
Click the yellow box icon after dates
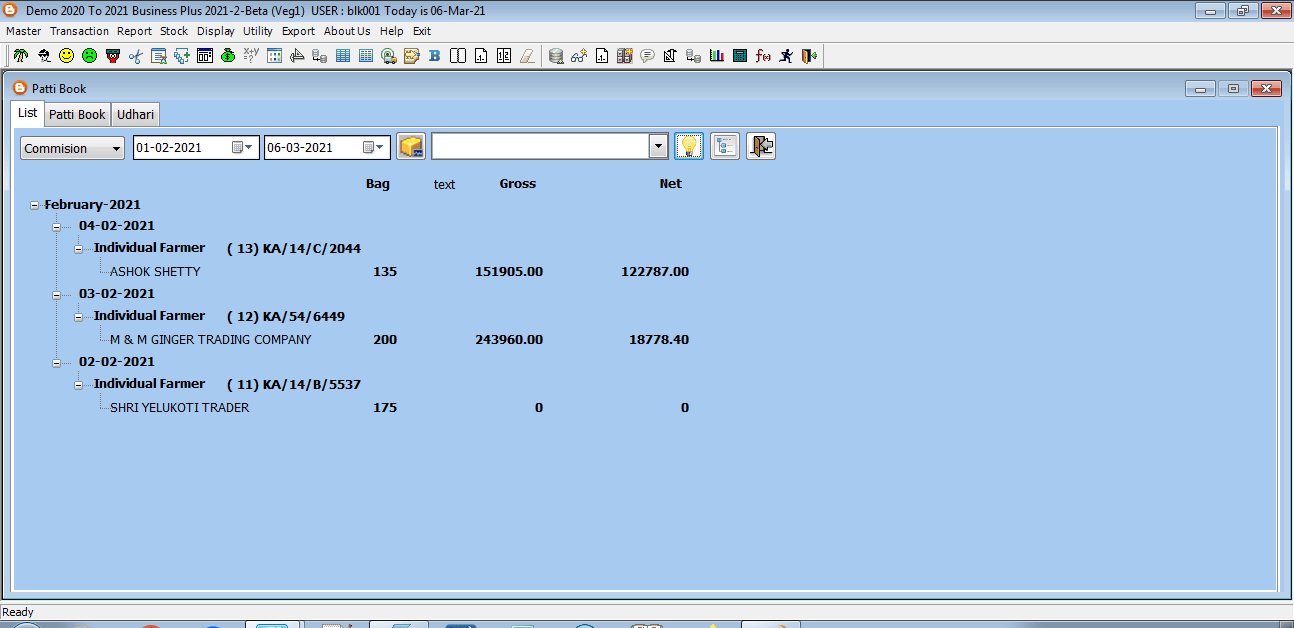(x=411, y=146)
